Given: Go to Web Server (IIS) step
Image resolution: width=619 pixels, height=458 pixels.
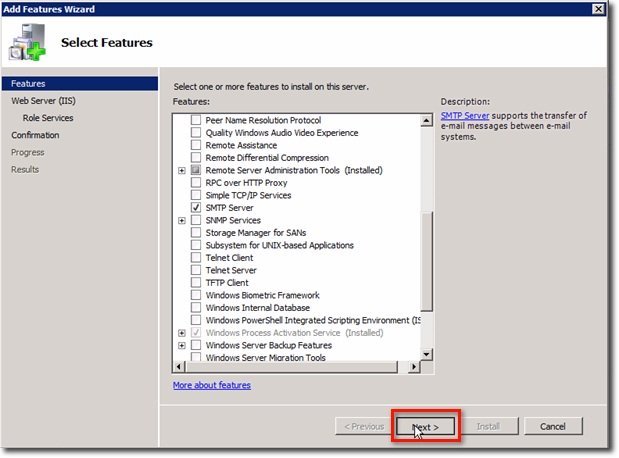Looking at the screenshot, I should (x=43, y=101).
